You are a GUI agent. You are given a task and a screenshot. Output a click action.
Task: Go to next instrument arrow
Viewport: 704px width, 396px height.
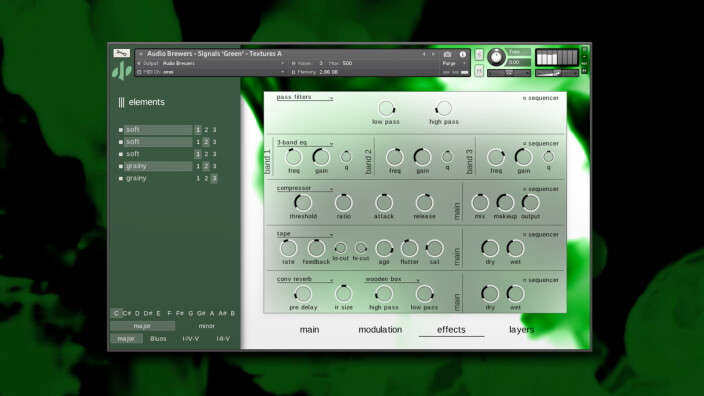click(x=433, y=54)
